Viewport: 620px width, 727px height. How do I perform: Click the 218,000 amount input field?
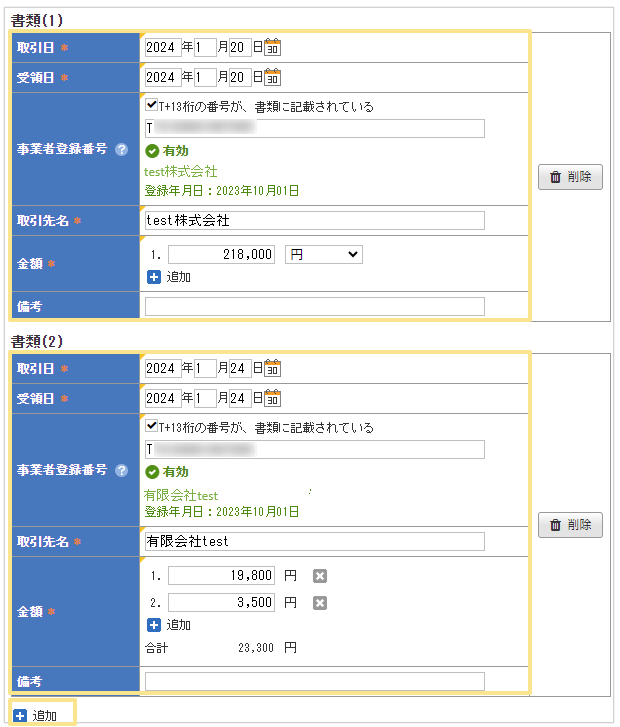point(221,255)
